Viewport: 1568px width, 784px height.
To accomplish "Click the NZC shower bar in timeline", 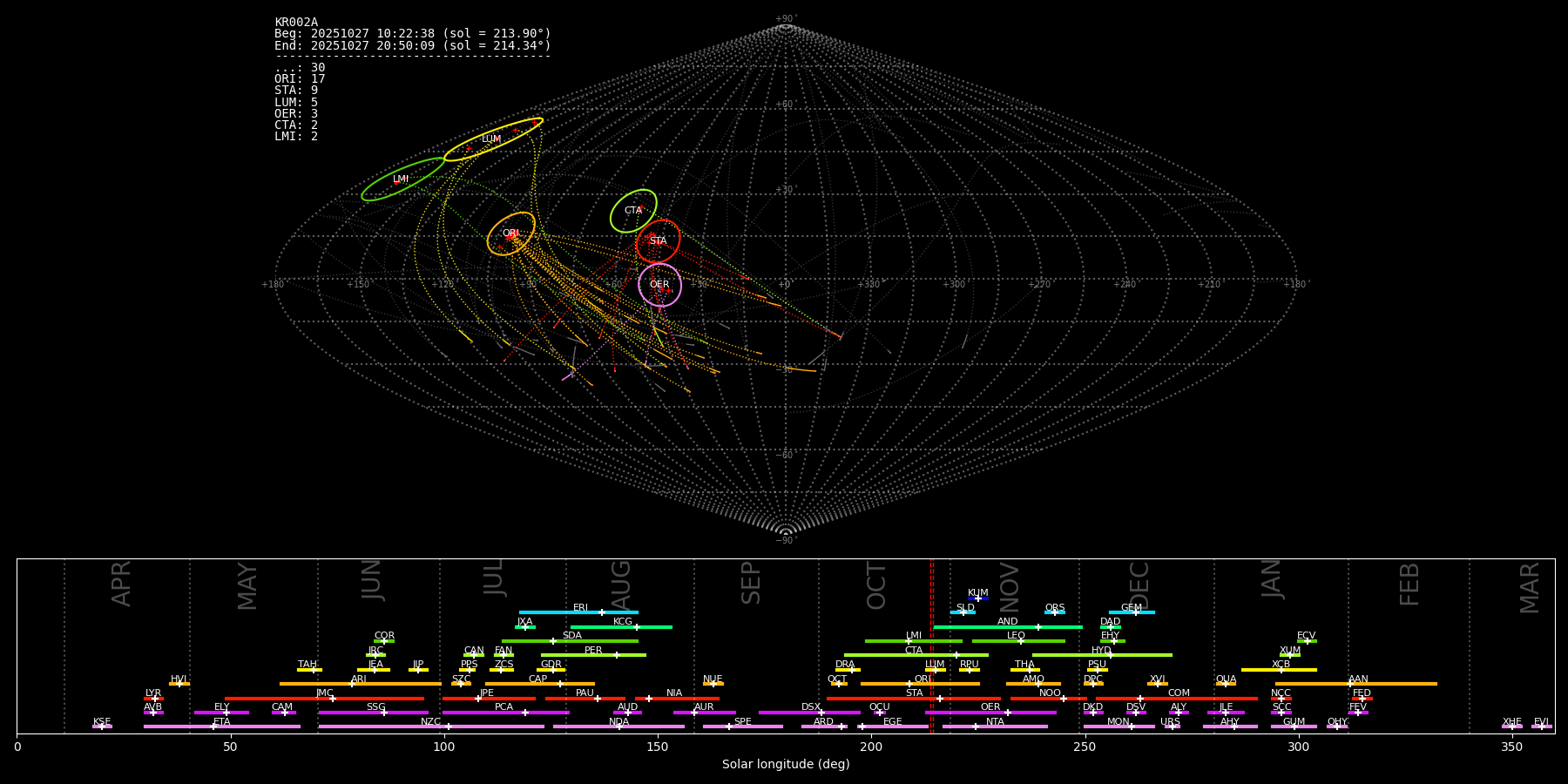I will click(x=431, y=727).
